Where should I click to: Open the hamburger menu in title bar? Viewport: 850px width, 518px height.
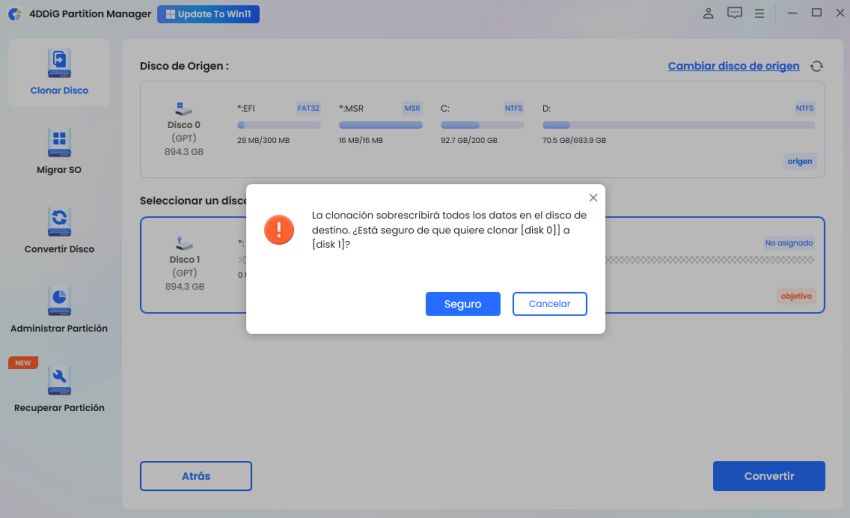point(759,14)
